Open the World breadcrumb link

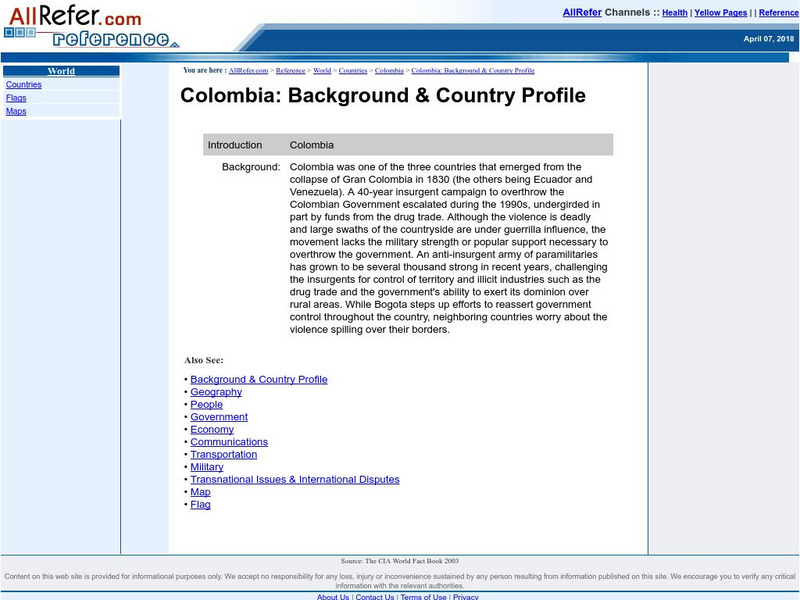pyautogui.click(x=322, y=71)
